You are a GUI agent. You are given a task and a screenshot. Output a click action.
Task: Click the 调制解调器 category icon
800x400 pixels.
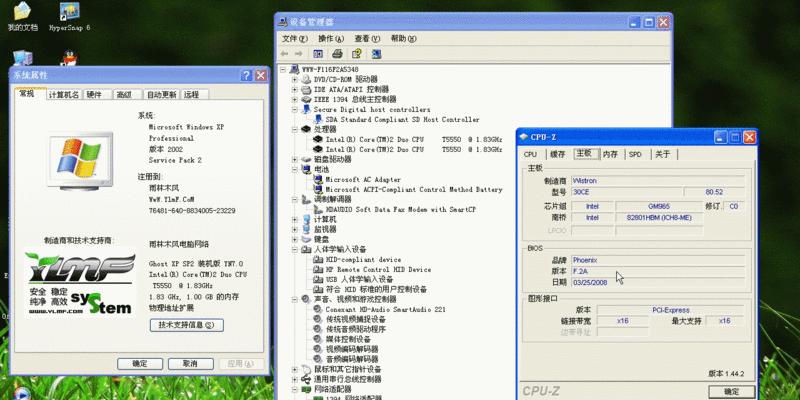[x=306, y=199]
